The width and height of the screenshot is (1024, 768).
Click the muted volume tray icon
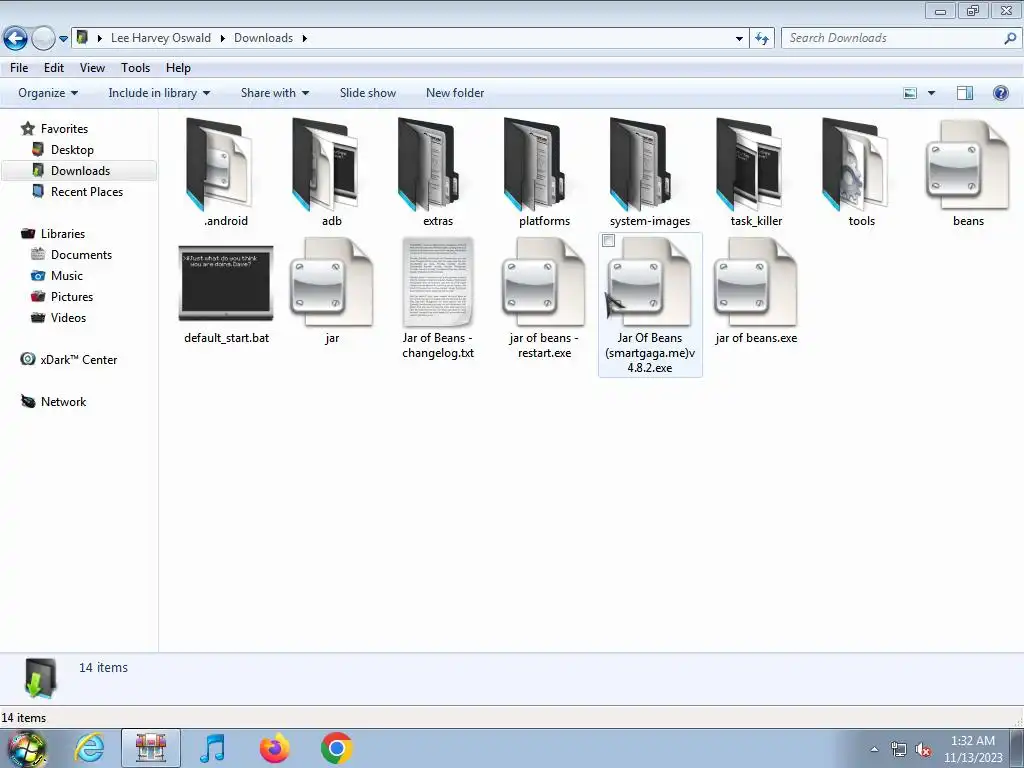click(x=923, y=750)
